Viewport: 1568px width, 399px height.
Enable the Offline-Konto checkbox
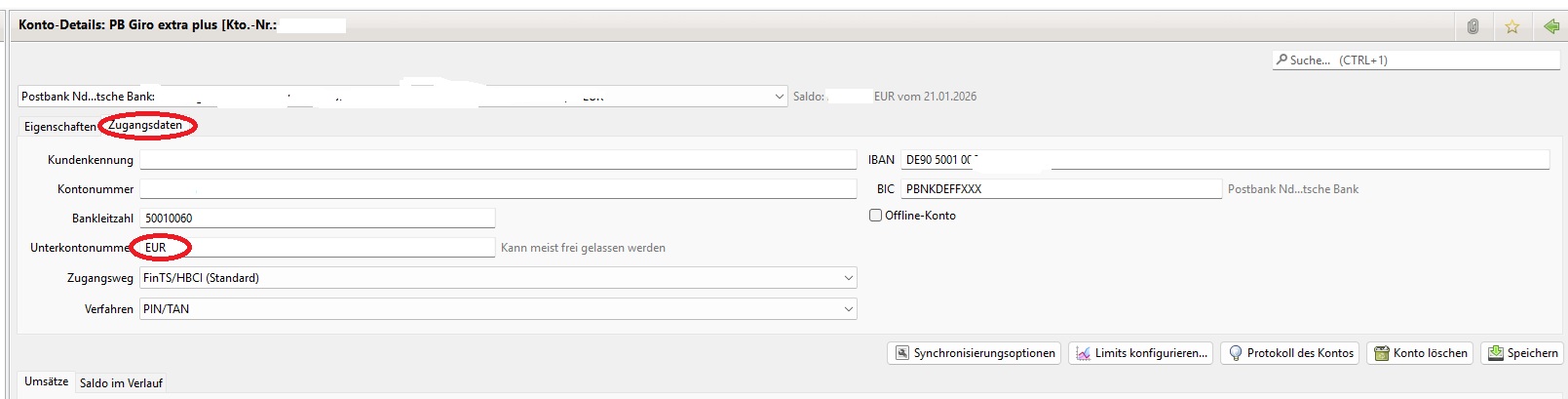point(875,216)
